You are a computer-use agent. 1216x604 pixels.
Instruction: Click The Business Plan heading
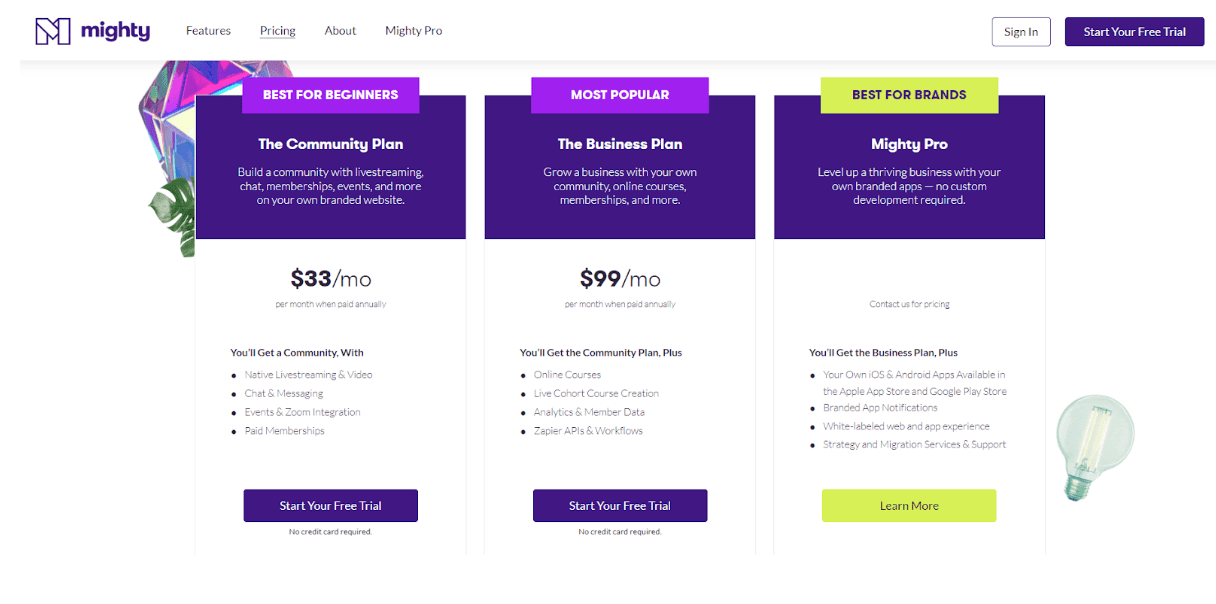619,144
